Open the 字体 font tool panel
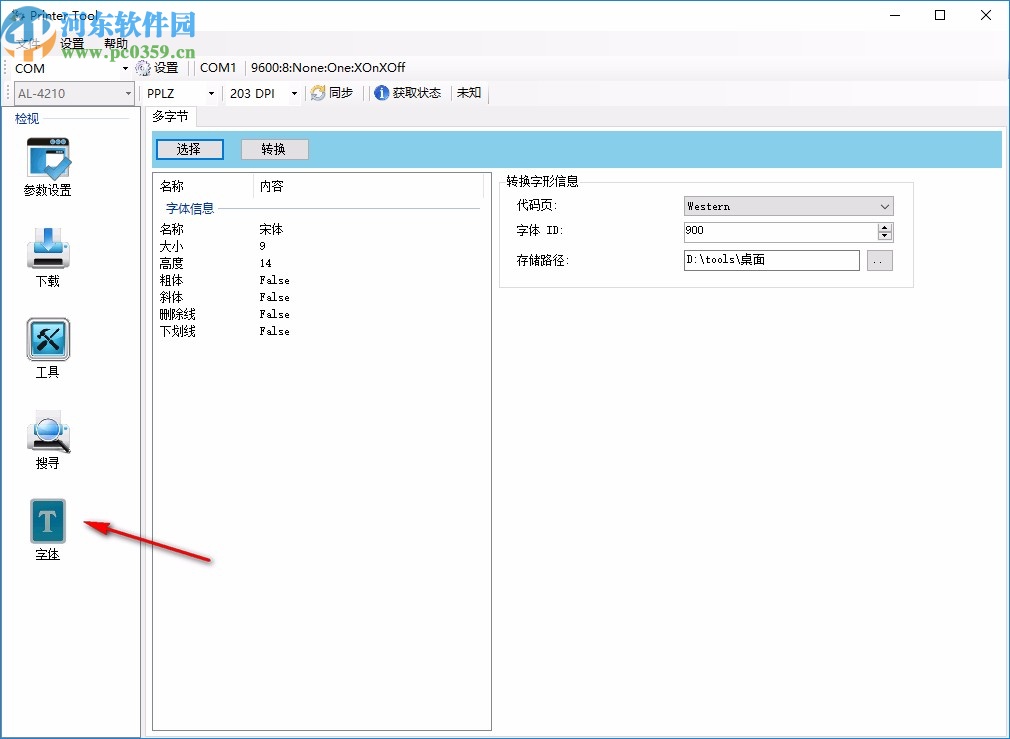This screenshot has height=739, width=1010. point(47,520)
